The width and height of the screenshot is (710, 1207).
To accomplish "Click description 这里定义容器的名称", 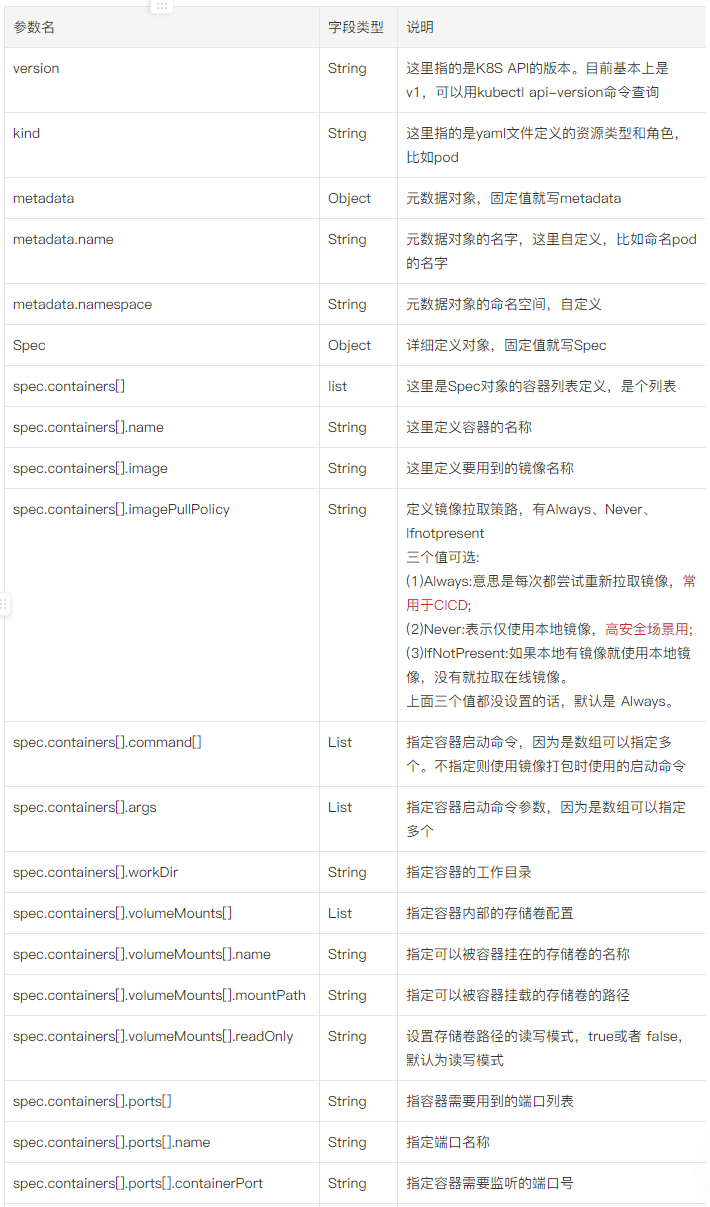I will pos(469,427).
